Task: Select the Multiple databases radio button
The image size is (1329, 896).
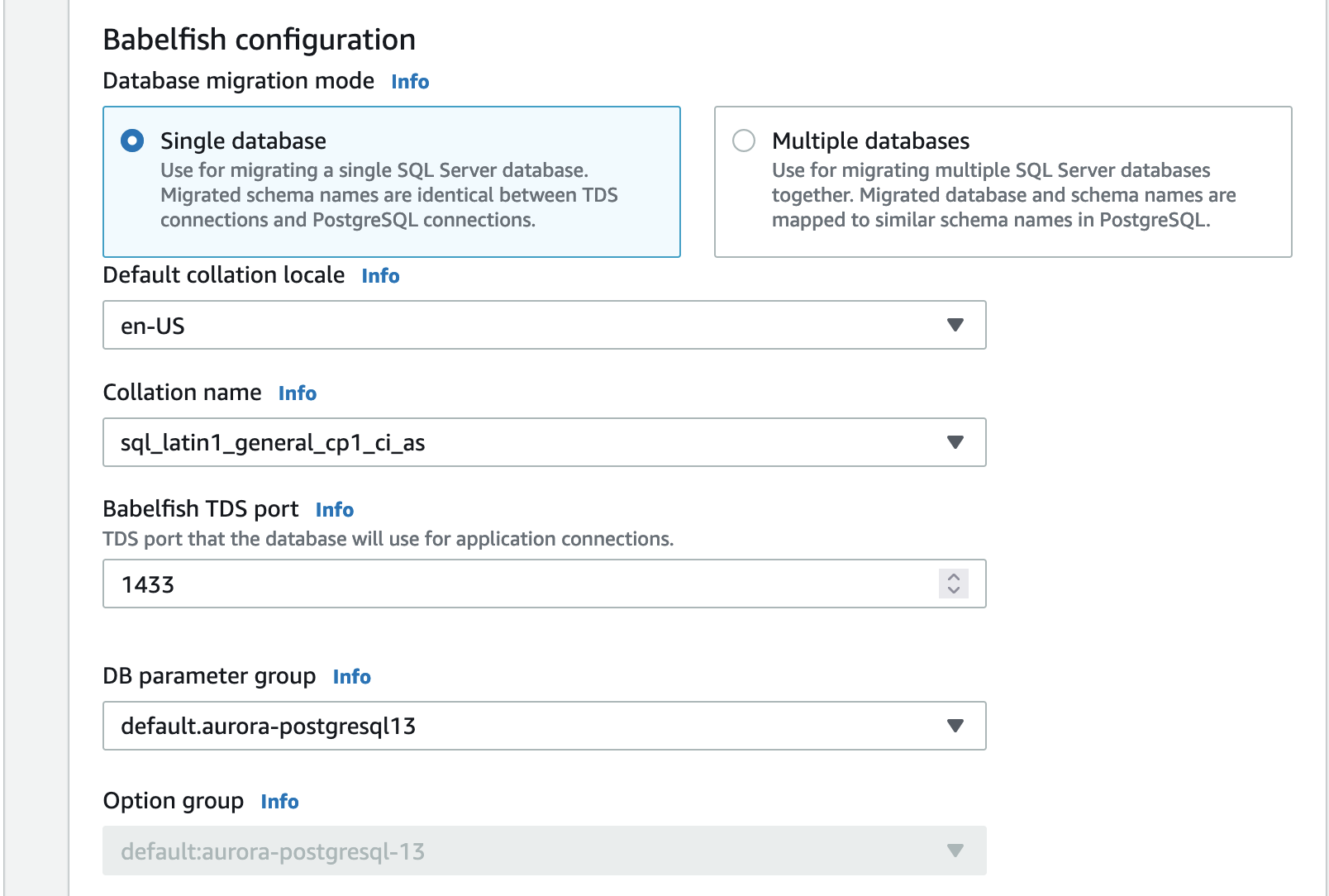Action: (x=744, y=141)
